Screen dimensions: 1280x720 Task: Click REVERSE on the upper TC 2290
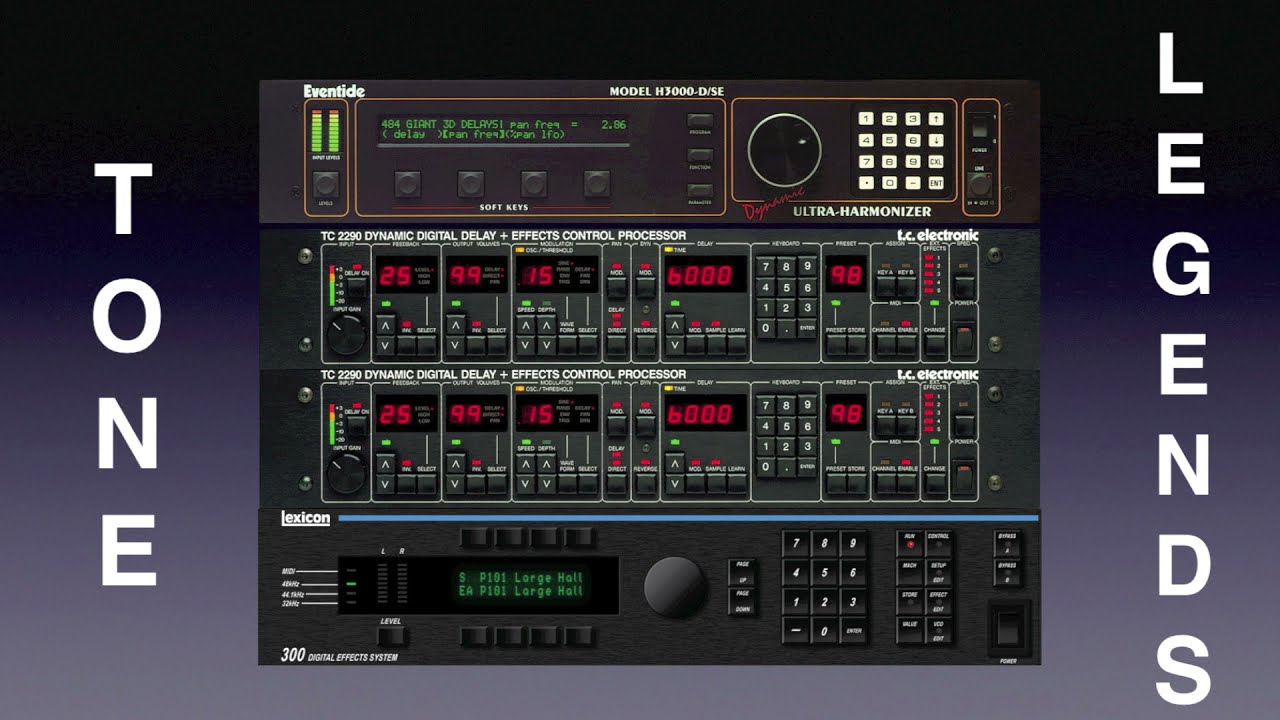[x=646, y=345]
